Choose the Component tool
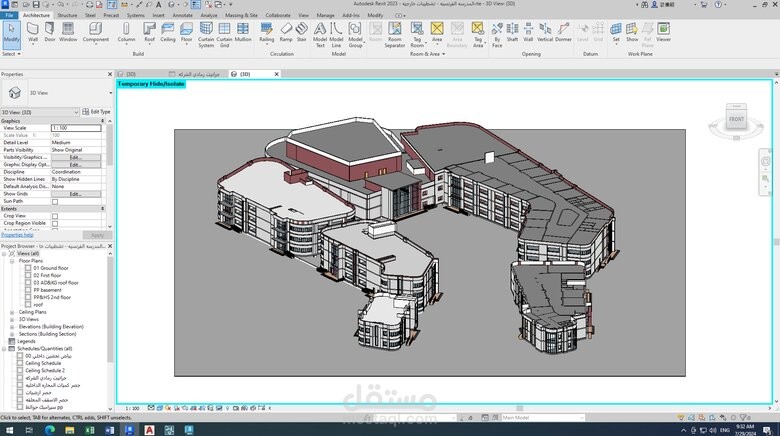Image resolution: width=780 pixels, height=436 pixels. 96,32
